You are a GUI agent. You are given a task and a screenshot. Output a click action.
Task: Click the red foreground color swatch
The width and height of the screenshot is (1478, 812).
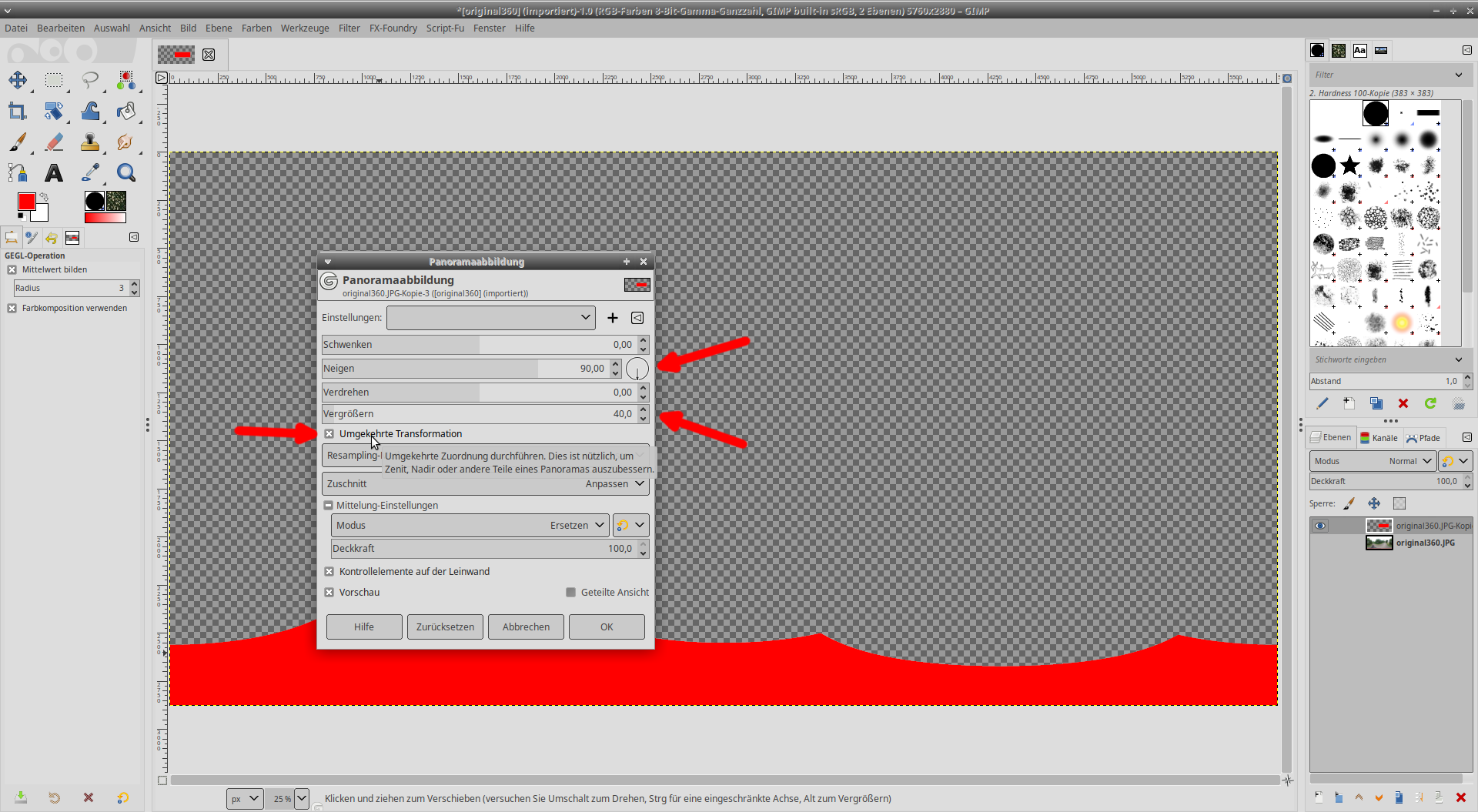(26, 202)
